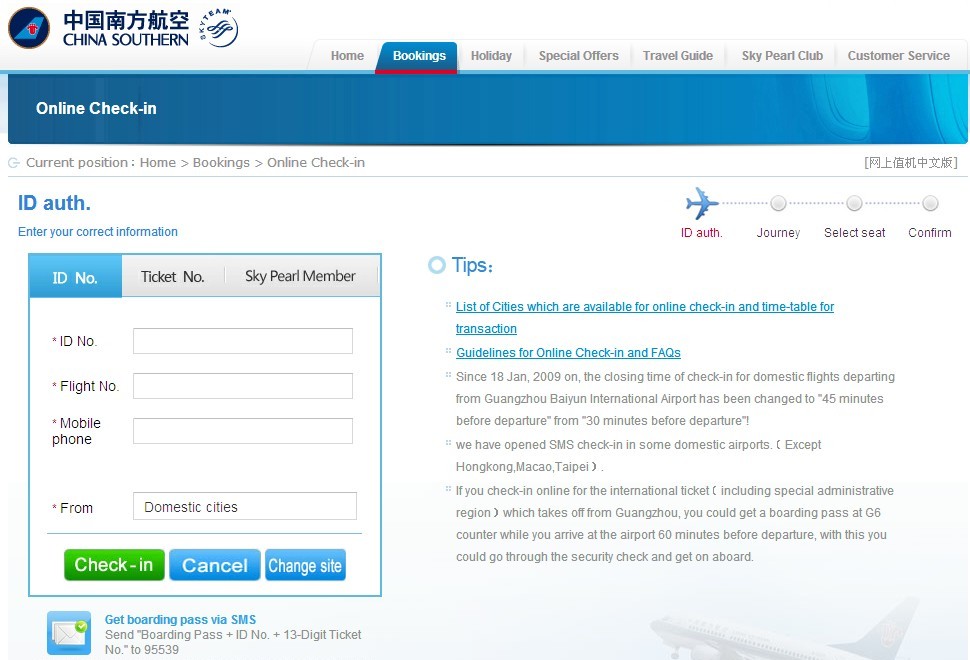Click the Journey step circle
970x660 pixels.
(x=778, y=204)
